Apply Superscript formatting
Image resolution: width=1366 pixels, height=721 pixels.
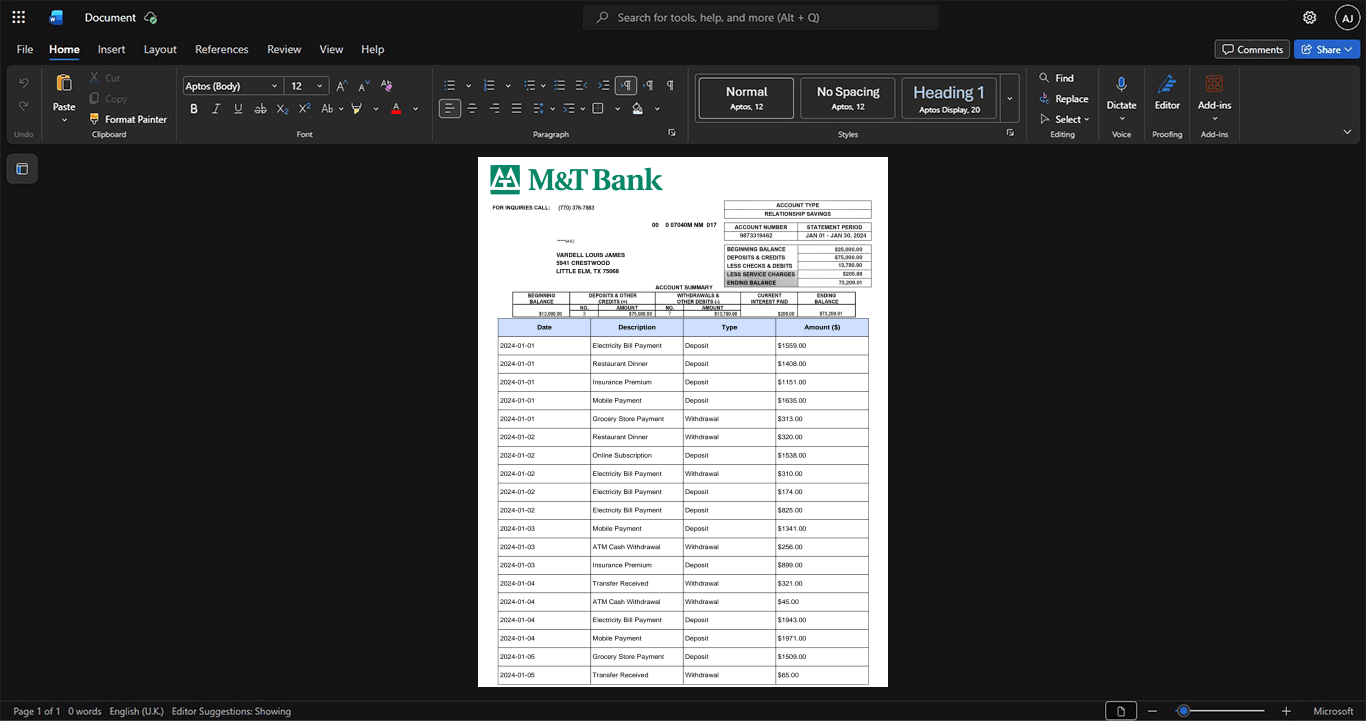coord(305,108)
